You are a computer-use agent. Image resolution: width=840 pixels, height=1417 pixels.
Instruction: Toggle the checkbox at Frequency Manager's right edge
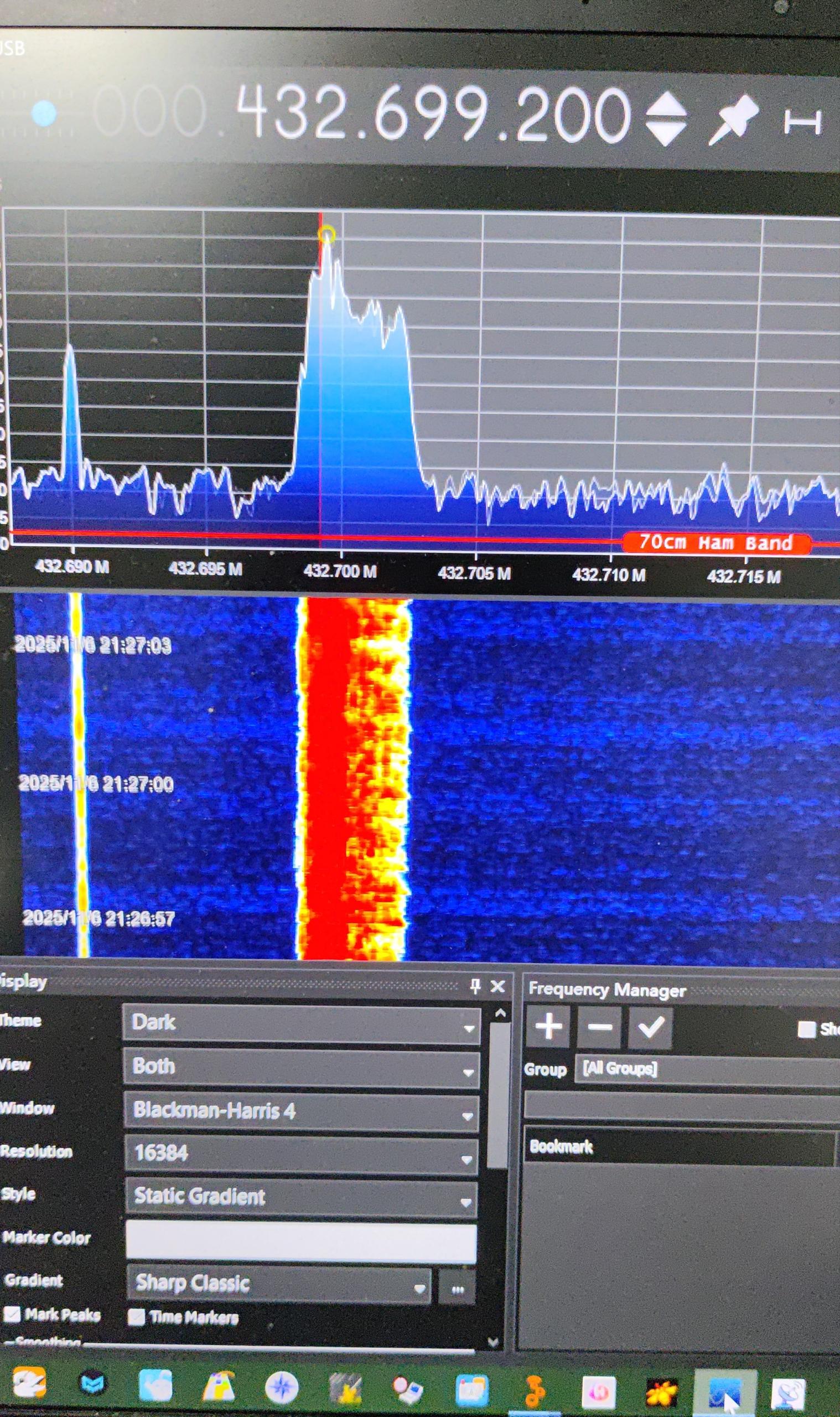tap(806, 1029)
